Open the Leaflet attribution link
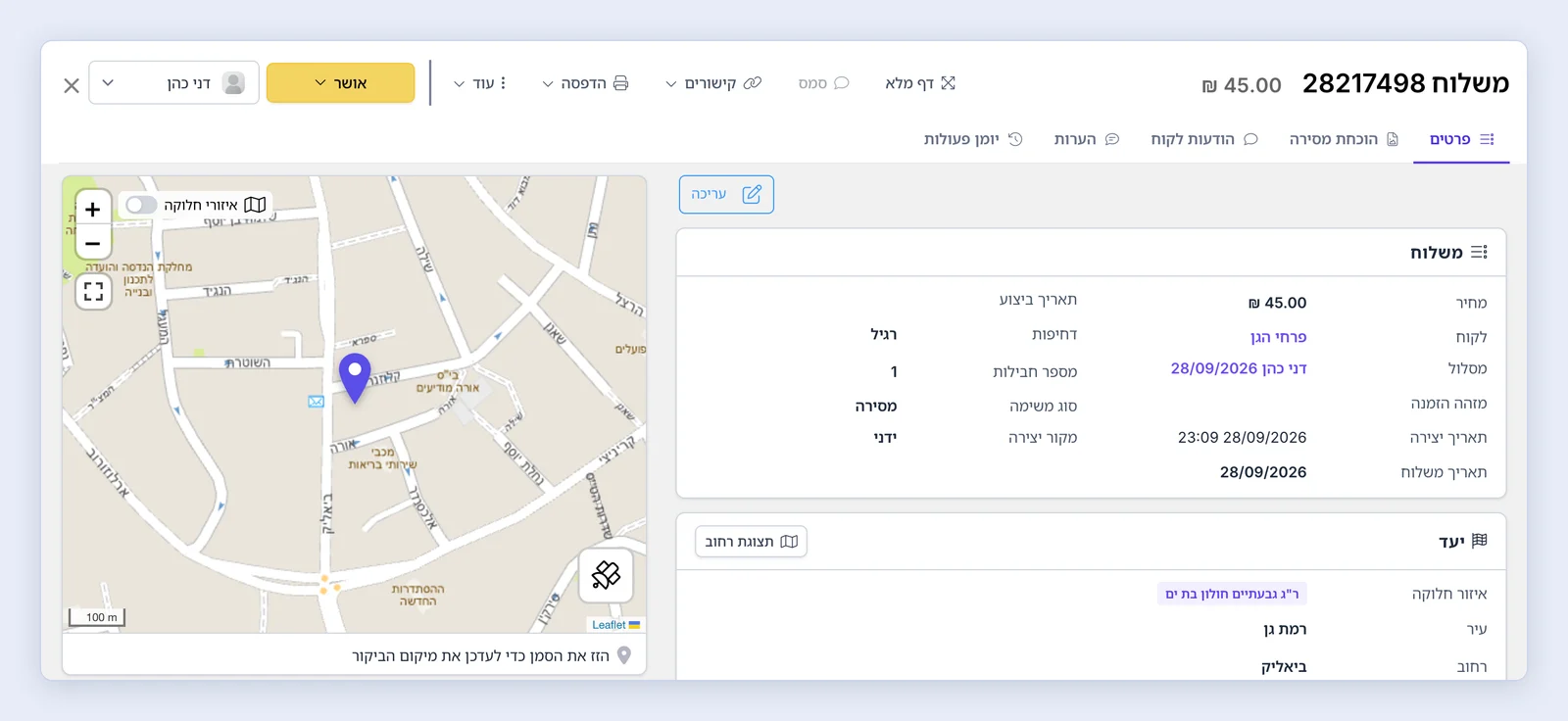Viewport: 1568px width, 721px height. (609, 625)
